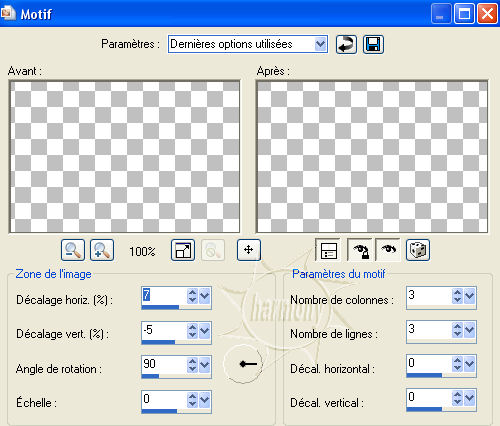Toggle the show/hide previews panel button
Image resolution: width=500 pixels, height=426 pixels.
pyautogui.click(x=328, y=250)
